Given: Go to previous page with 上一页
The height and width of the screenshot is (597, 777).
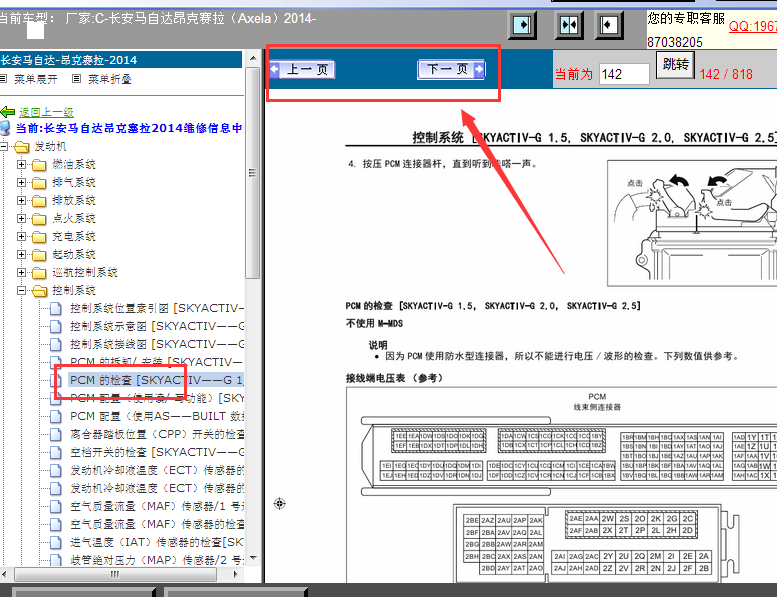Looking at the screenshot, I should (302, 69).
